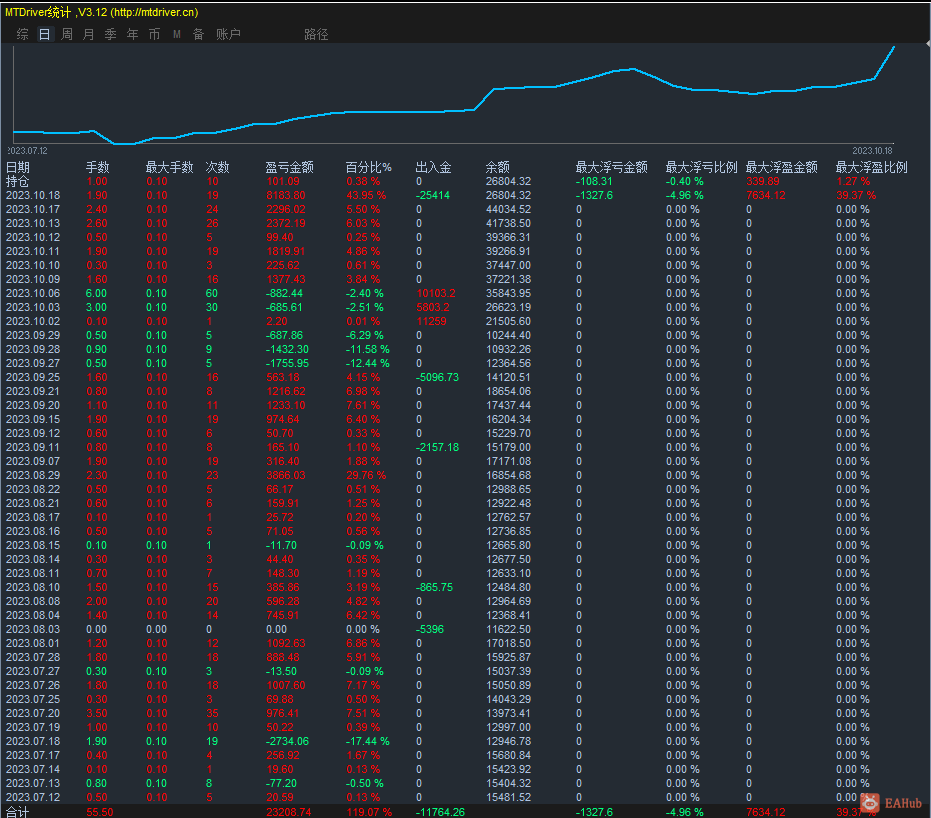Click the 盈亏金额 column header
This screenshot has height=818, width=931.
point(289,167)
